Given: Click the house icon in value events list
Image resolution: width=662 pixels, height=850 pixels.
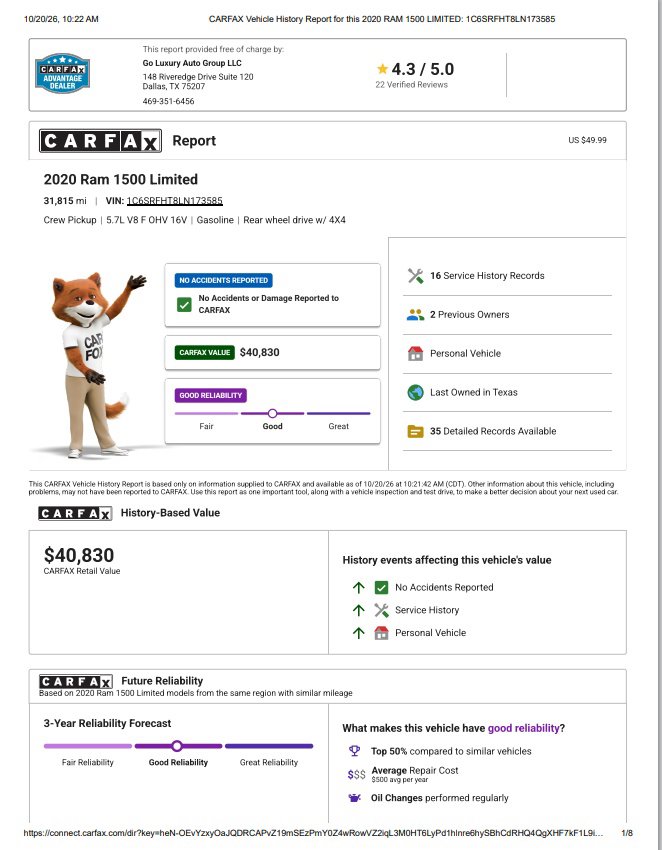Looking at the screenshot, I should coord(381,633).
